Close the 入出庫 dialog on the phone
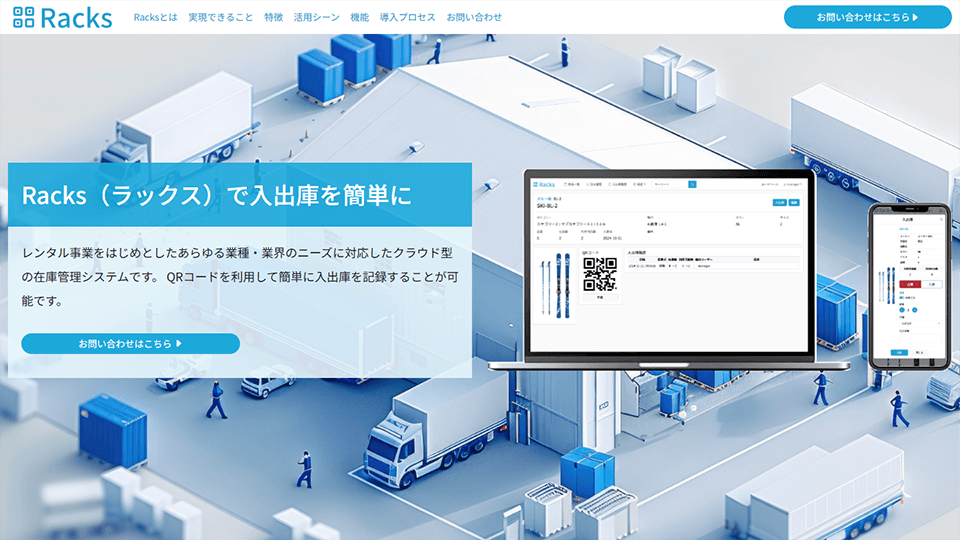The width and height of the screenshot is (960, 540). click(x=940, y=218)
